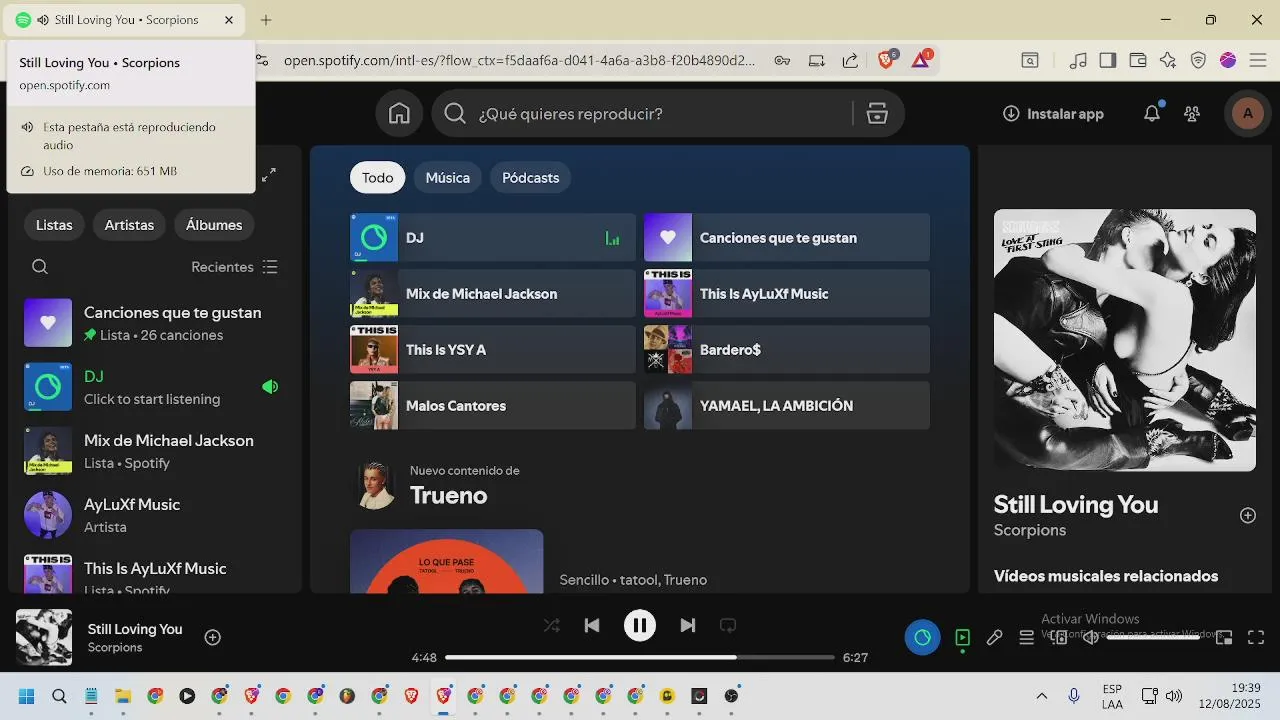
Task: Open the browser media control music icon
Action: [x=1078, y=60]
